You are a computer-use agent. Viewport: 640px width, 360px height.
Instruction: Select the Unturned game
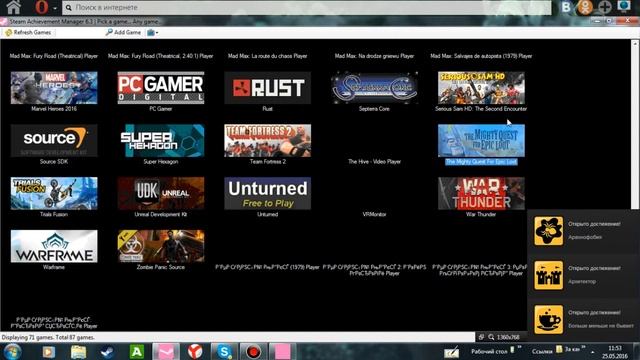[x=267, y=197]
